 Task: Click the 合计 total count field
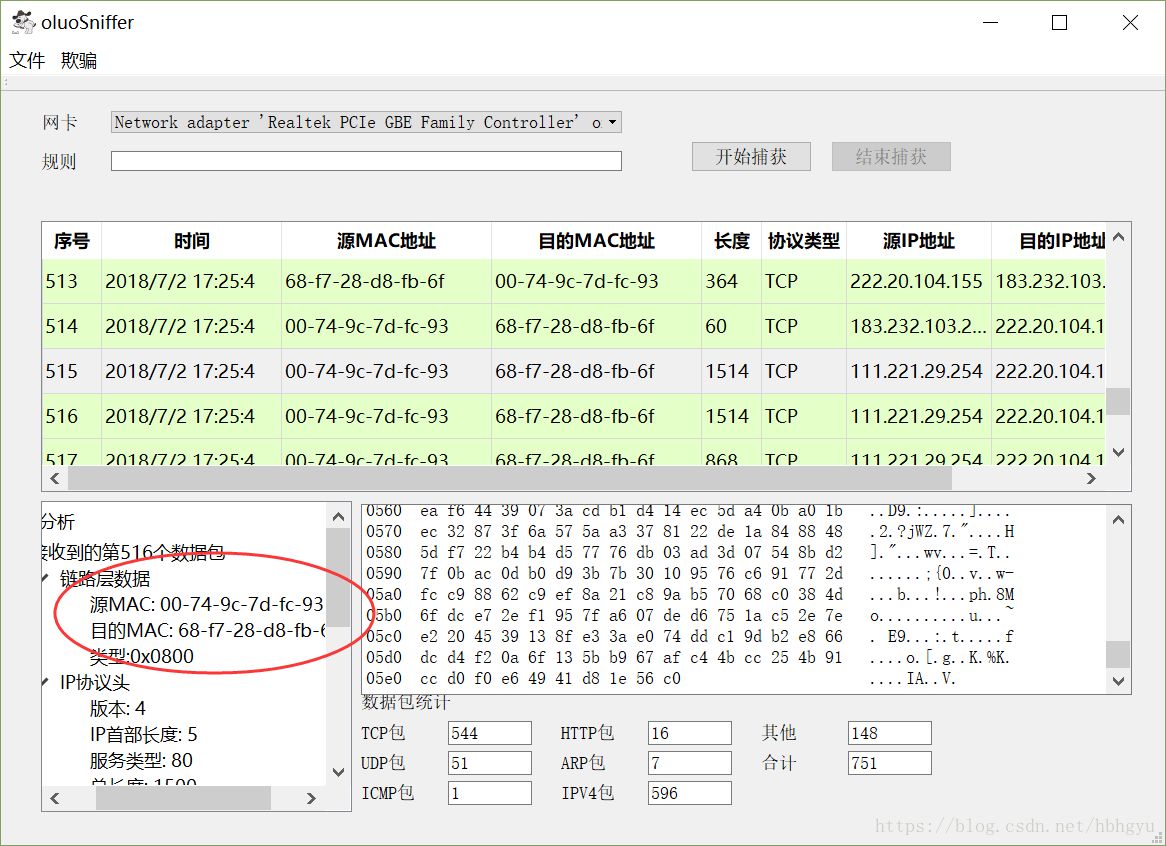(x=889, y=763)
